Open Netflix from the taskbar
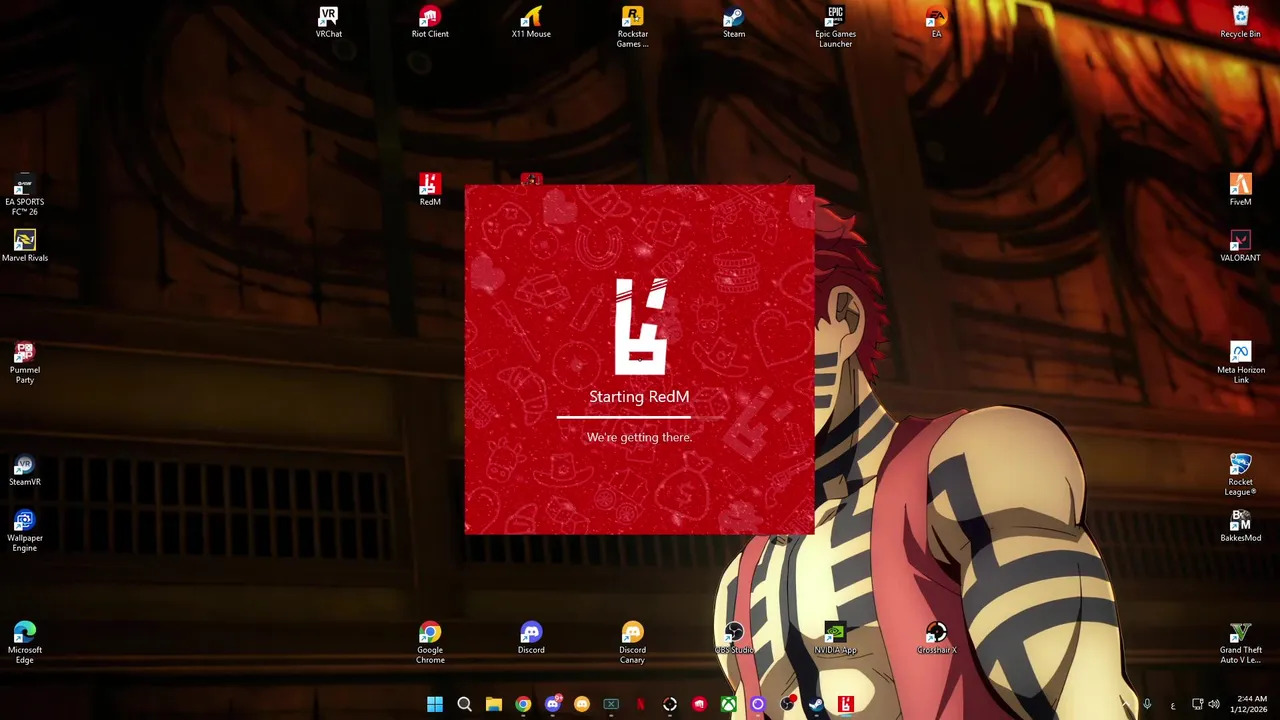This screenshot has width=1280, height=720. [641, 704]
